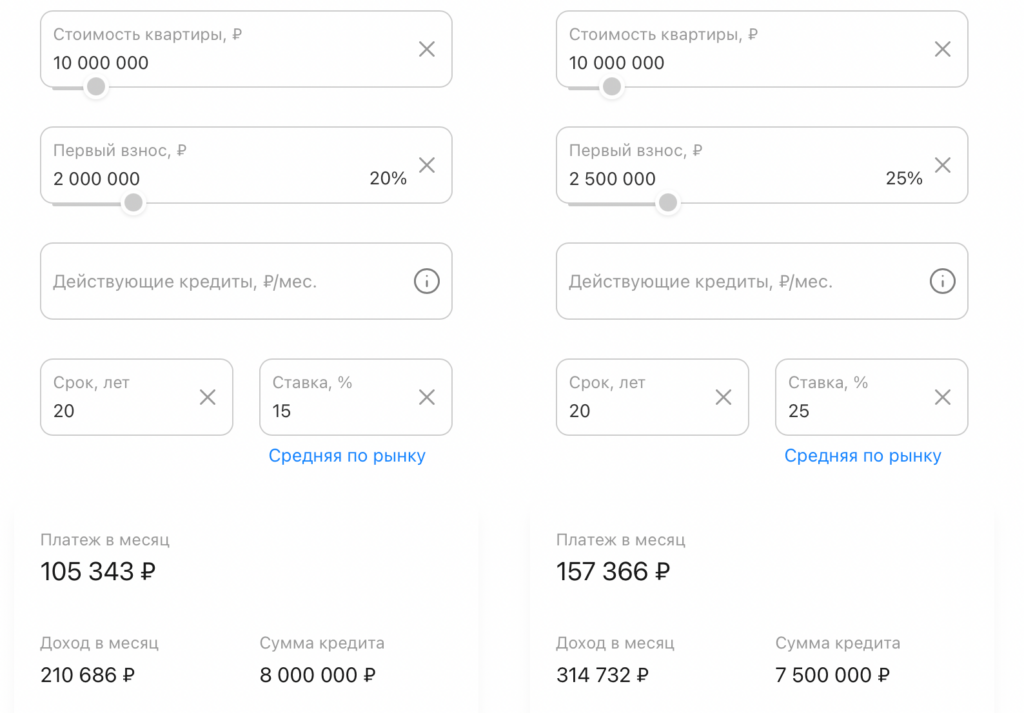Click the 2 500 000 down payment slider handle
Screen dimensions: 1024x713
668,203
